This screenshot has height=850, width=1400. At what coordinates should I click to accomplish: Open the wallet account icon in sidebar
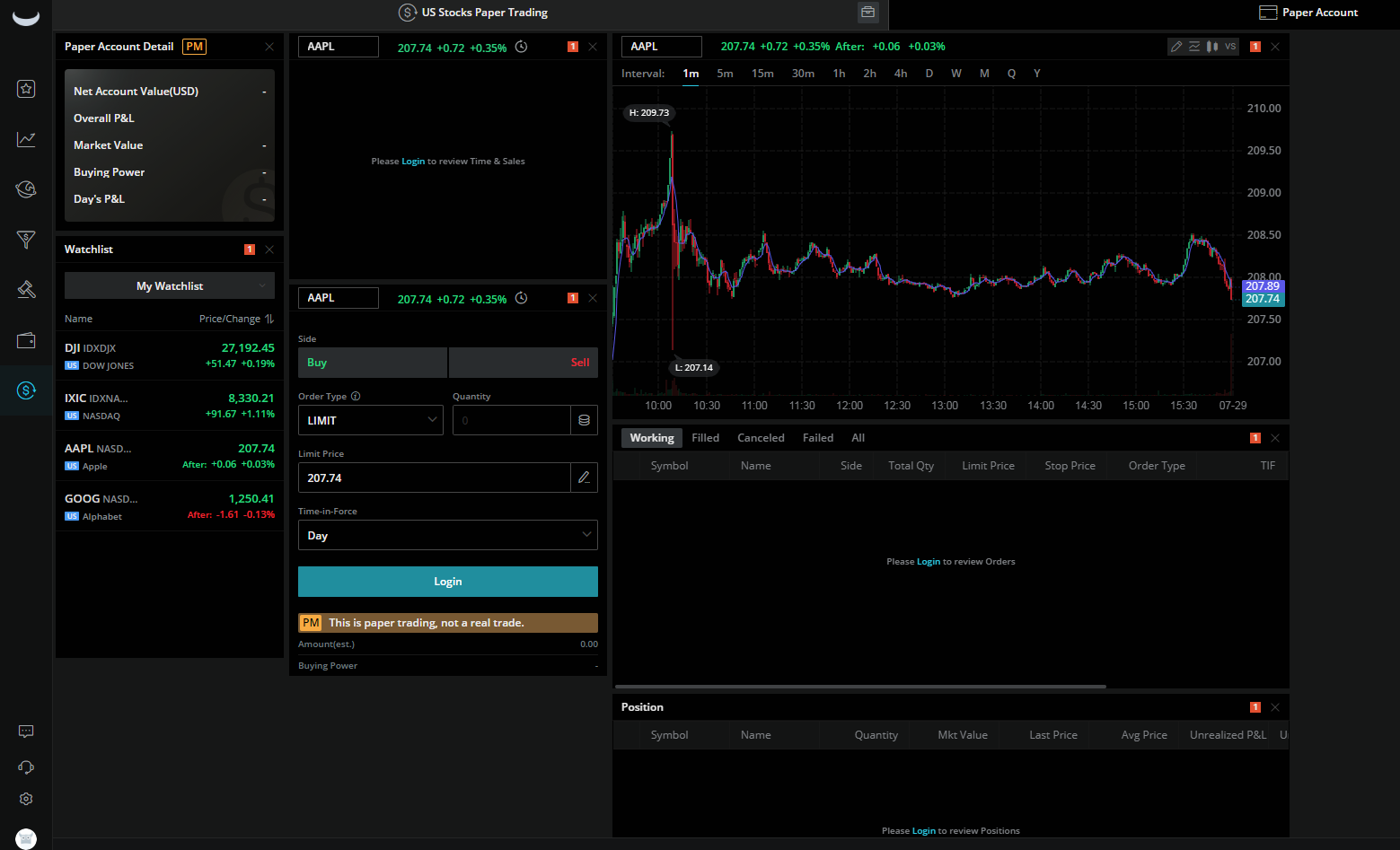click(26, 340)
